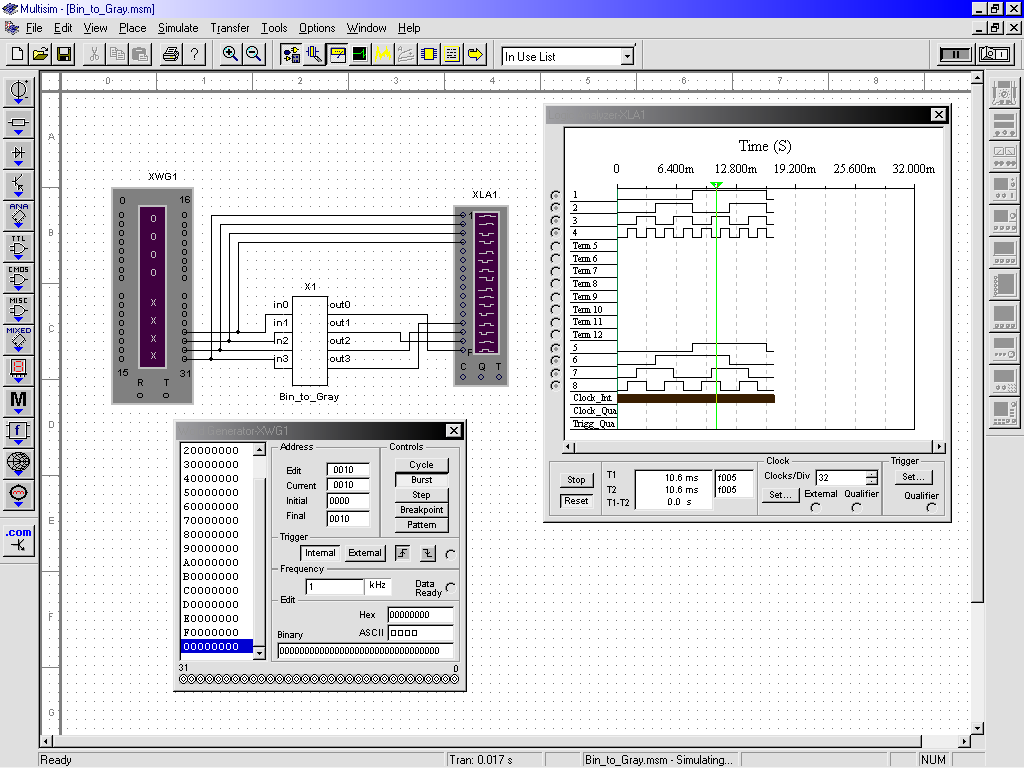
Task: Click the Cut scissors icon
Action: point(94,54)
